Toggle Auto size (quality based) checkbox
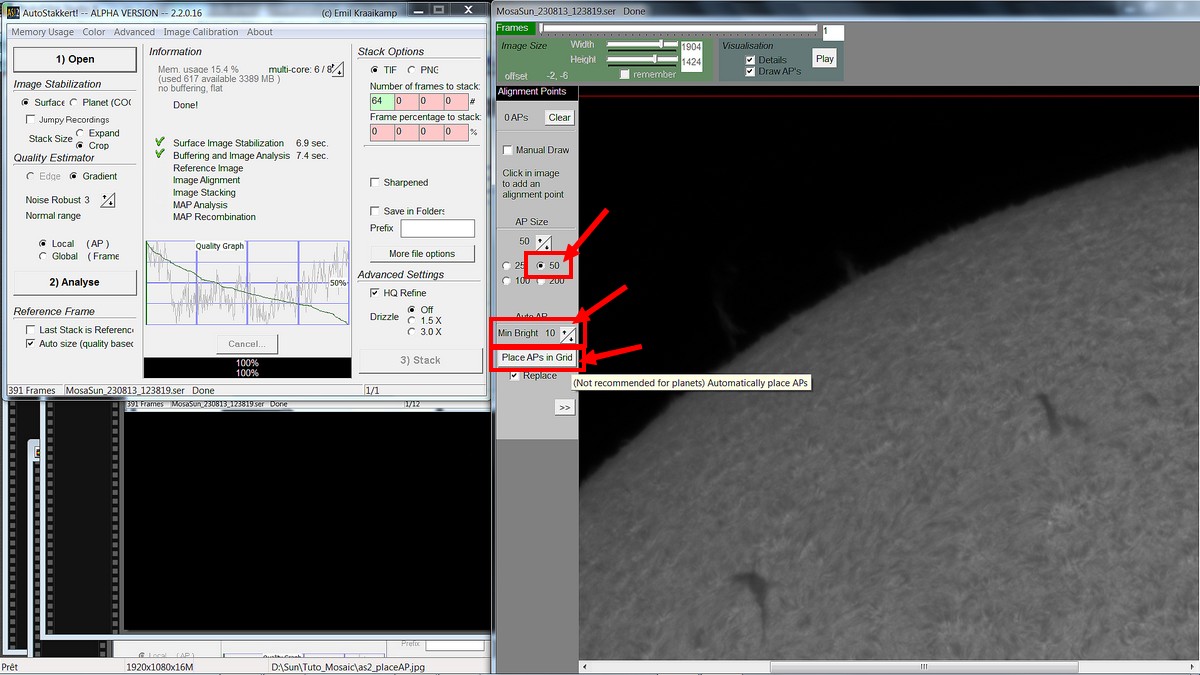The image size is (1200, 675). tap(80, 343)
